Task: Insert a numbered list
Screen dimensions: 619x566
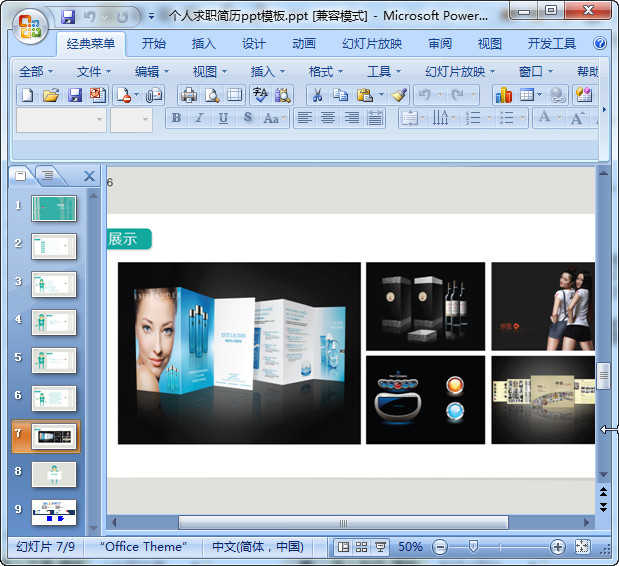Action: point(473,118)
